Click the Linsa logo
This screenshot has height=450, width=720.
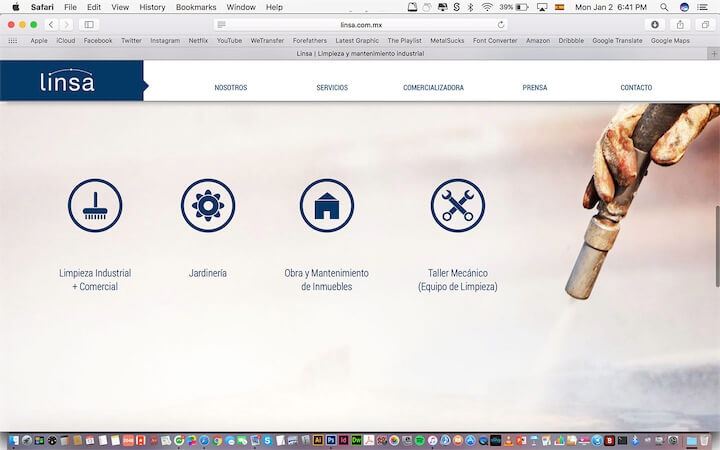[68, 81]
